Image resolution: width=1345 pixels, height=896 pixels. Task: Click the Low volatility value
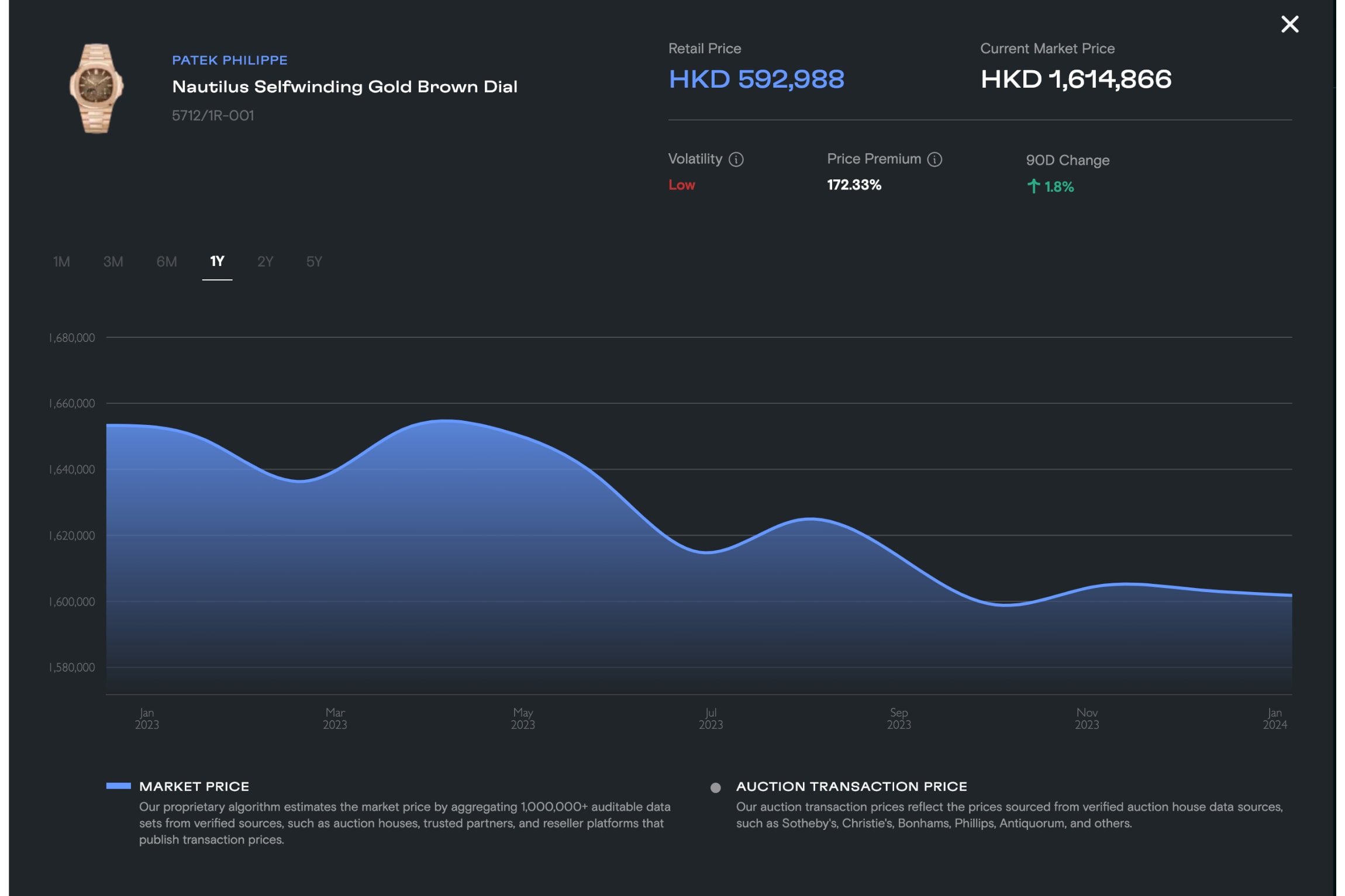click(x=682, y=185)
